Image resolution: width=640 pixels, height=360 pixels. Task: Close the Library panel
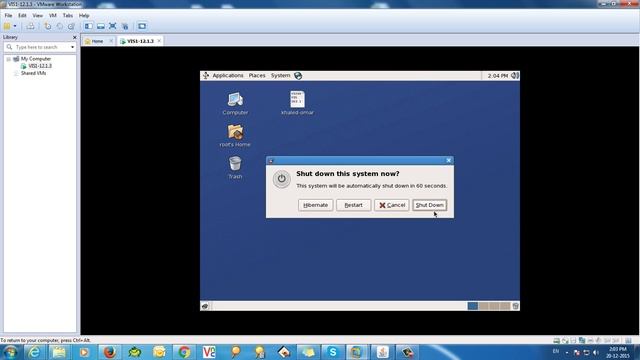(74, 37)
